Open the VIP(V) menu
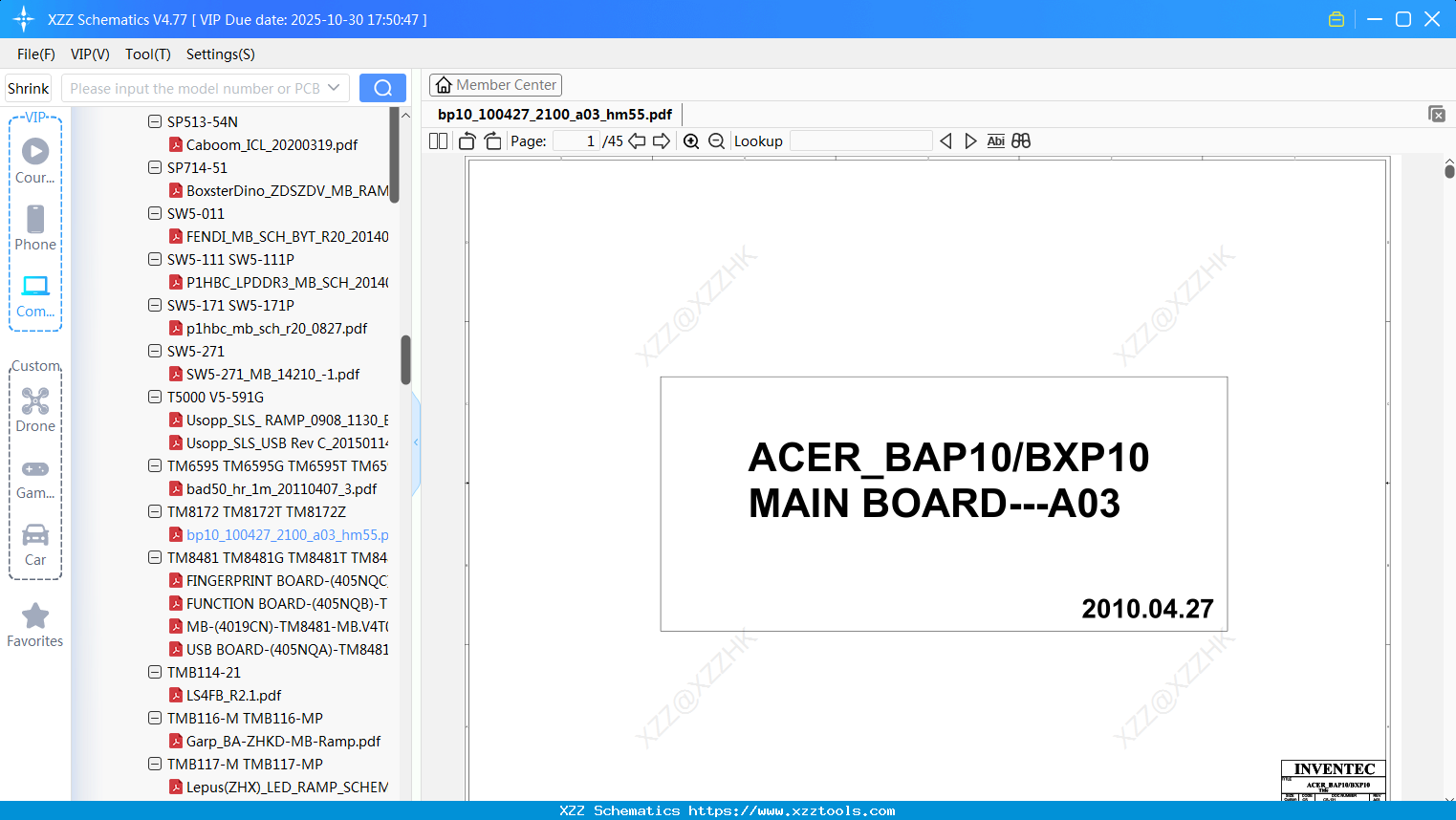 tap(90, 54)
